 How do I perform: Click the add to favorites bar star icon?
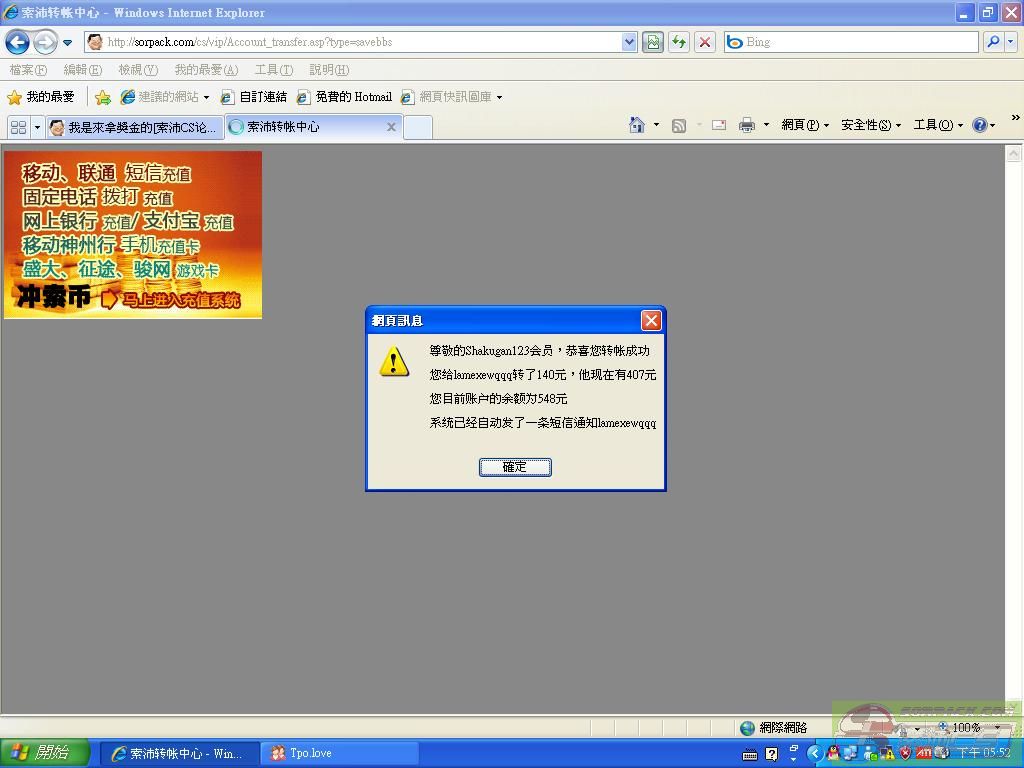coord(102,97)
